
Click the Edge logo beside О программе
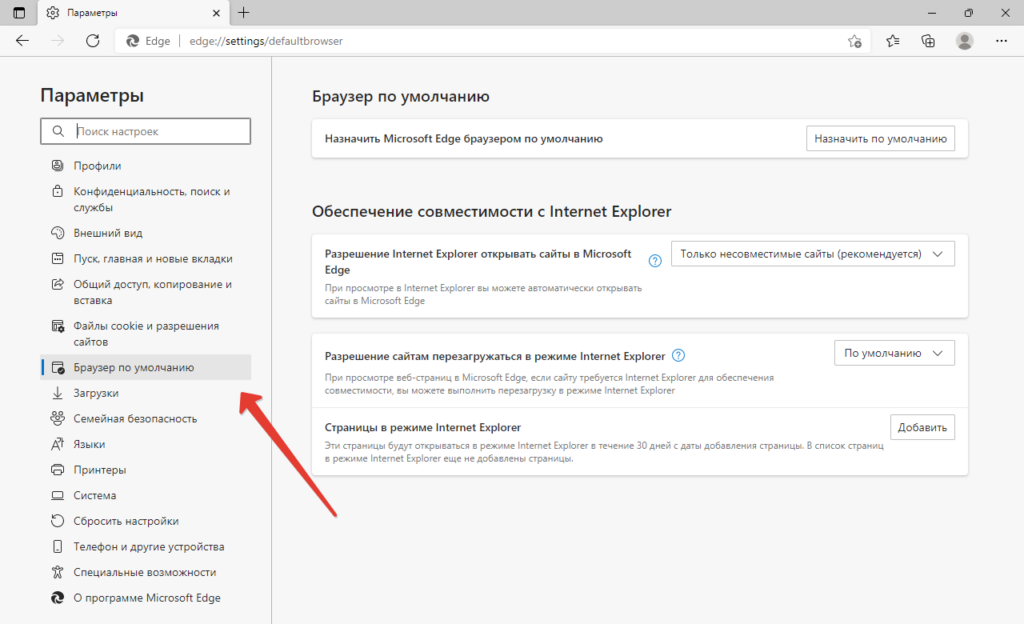click(57, 597)
